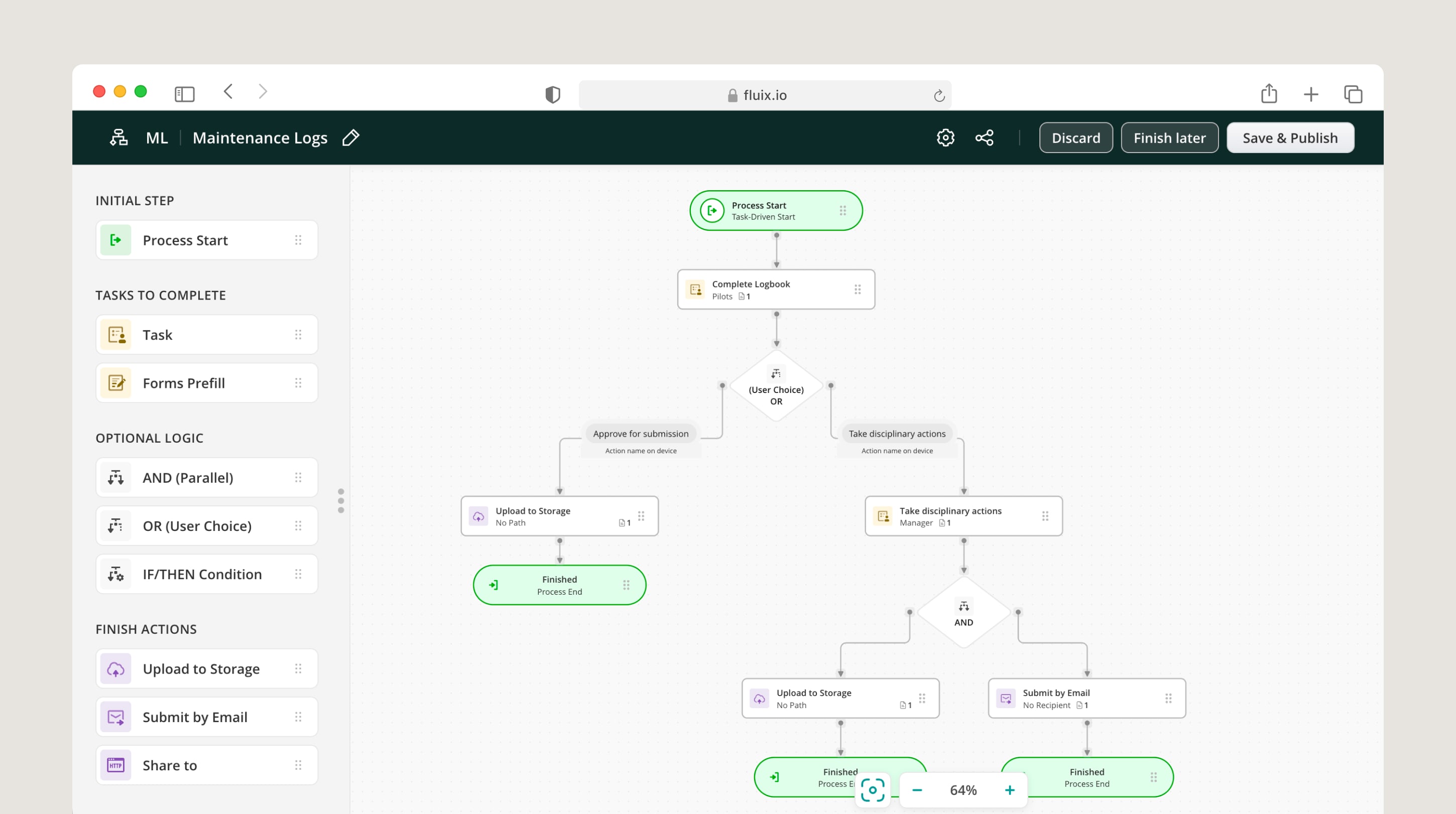
Task: Click drag handle of sidebar Share to
Action: coord(298,765)
